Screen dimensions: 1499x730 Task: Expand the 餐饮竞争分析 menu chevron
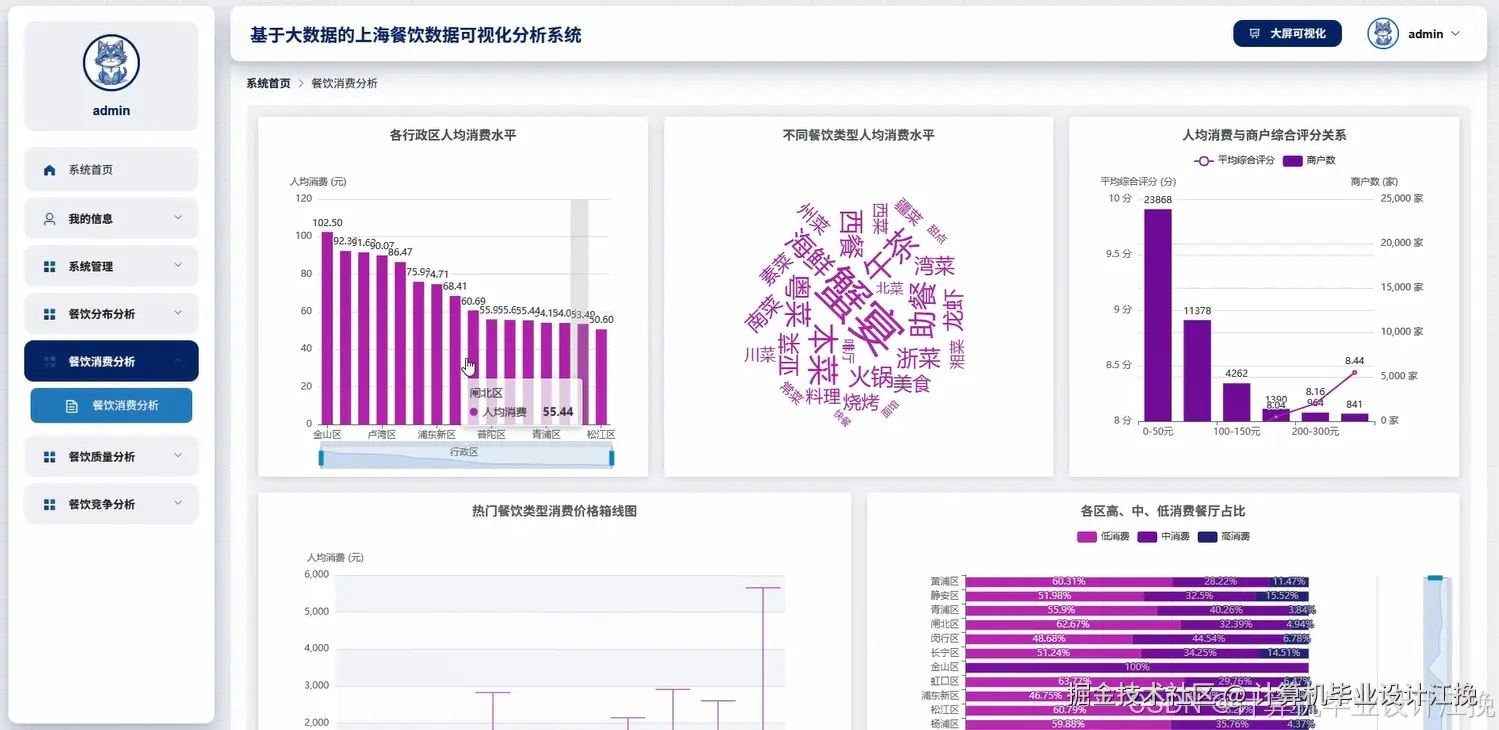point(178,504)
